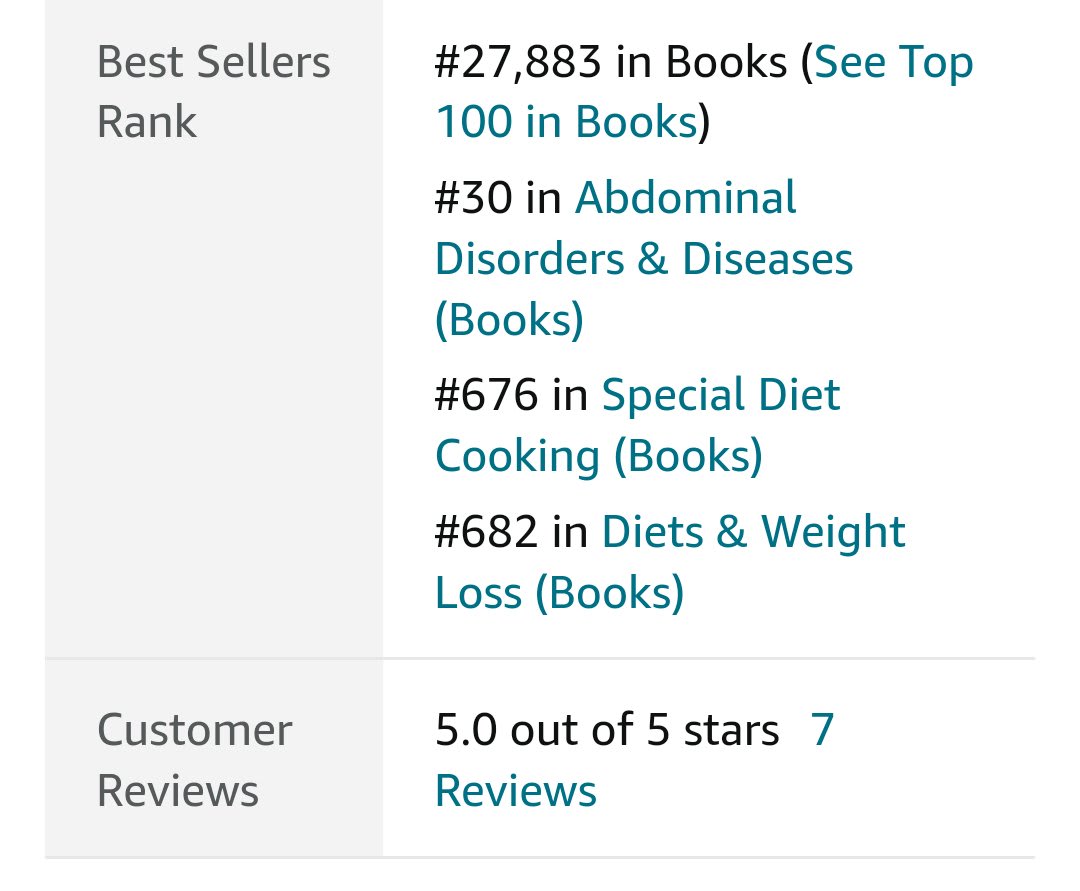Open Abdominal Disorders & Diseases (Books) category
This screenshot has width=1080, height=891.
[644, 258]
